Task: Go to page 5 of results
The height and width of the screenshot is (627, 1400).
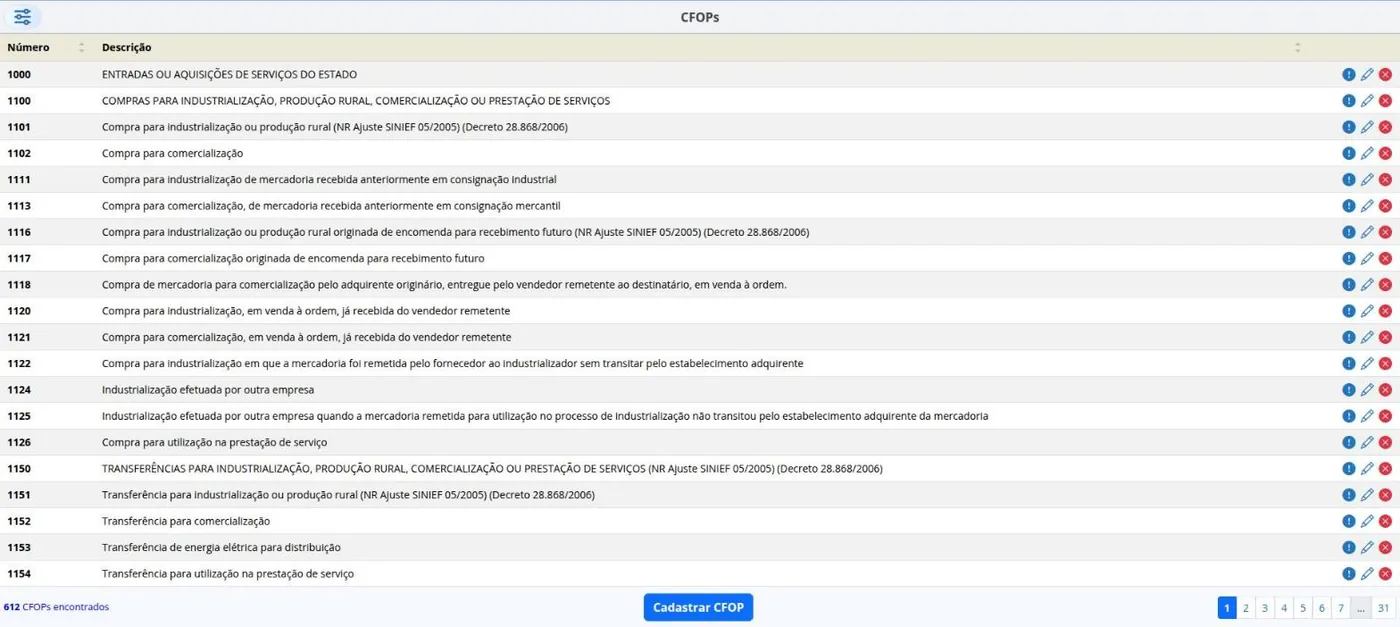Action: tap(1303, 608)
